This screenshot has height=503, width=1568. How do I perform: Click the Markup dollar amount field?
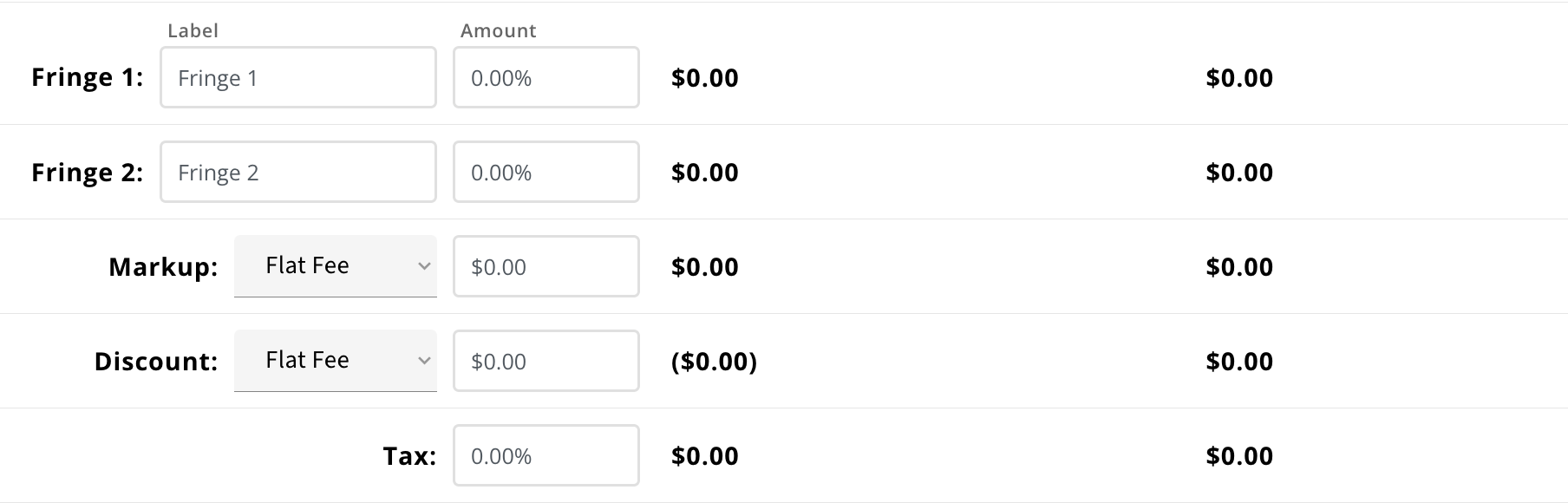tap(546, 267)
